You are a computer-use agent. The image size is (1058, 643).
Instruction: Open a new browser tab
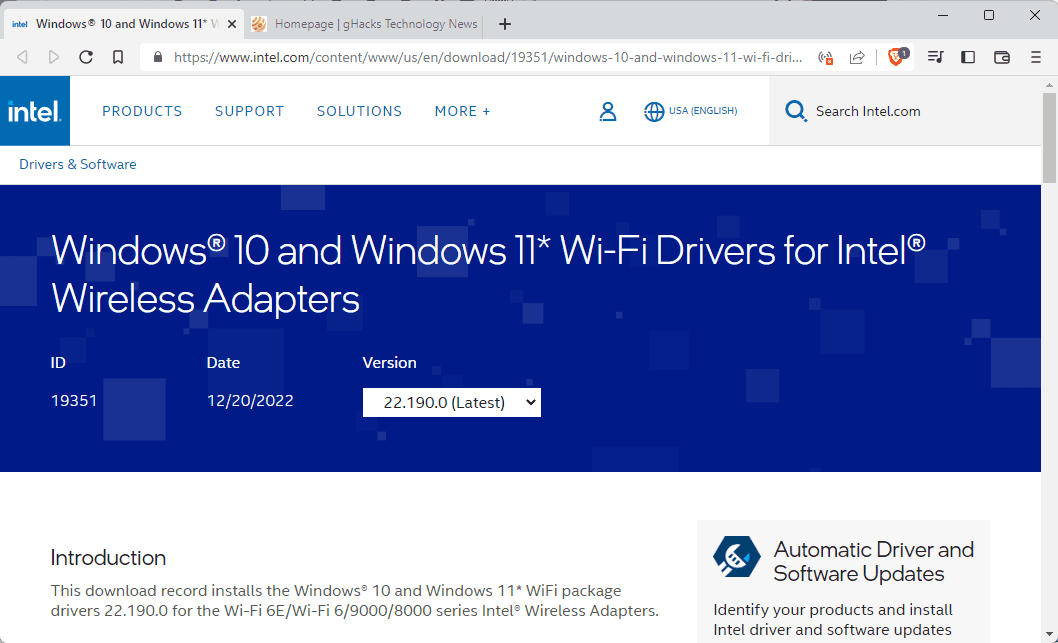[x=505, y=24]
